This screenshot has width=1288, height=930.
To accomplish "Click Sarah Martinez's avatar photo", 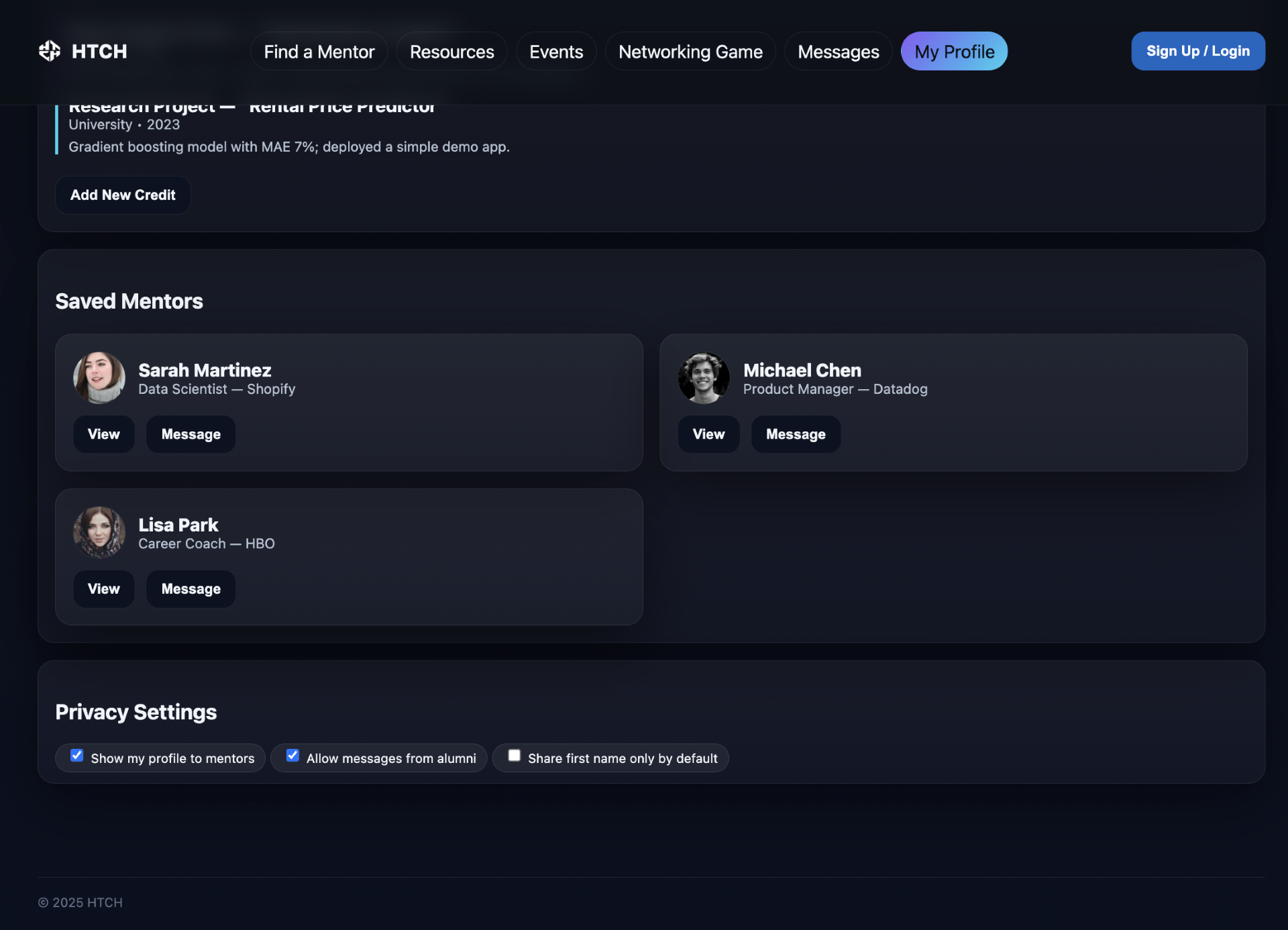I will pyautogui.click(x=99, y=378).
